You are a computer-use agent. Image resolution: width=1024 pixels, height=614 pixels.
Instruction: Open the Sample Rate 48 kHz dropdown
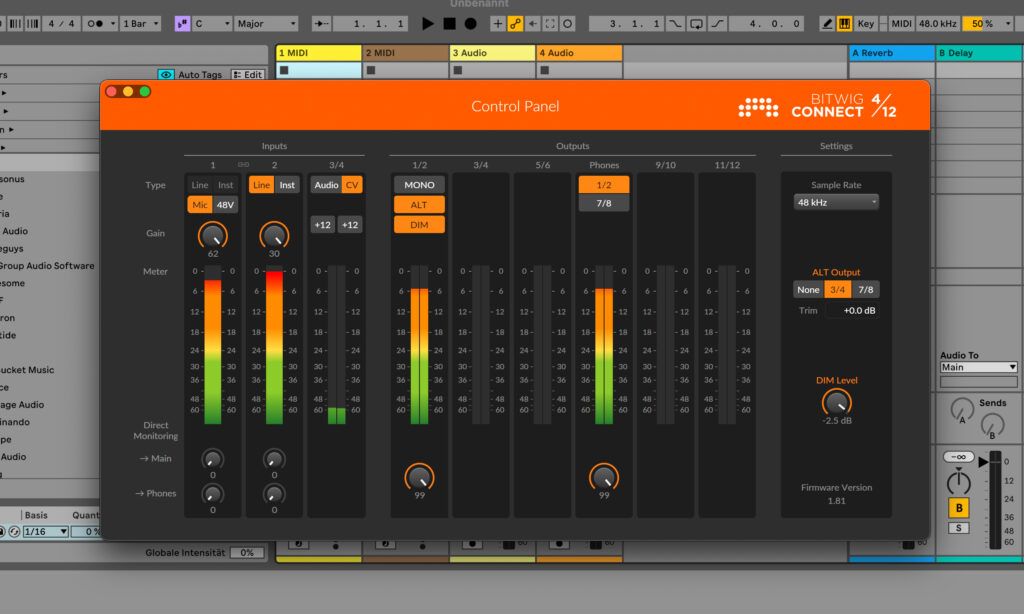(836, 202)
